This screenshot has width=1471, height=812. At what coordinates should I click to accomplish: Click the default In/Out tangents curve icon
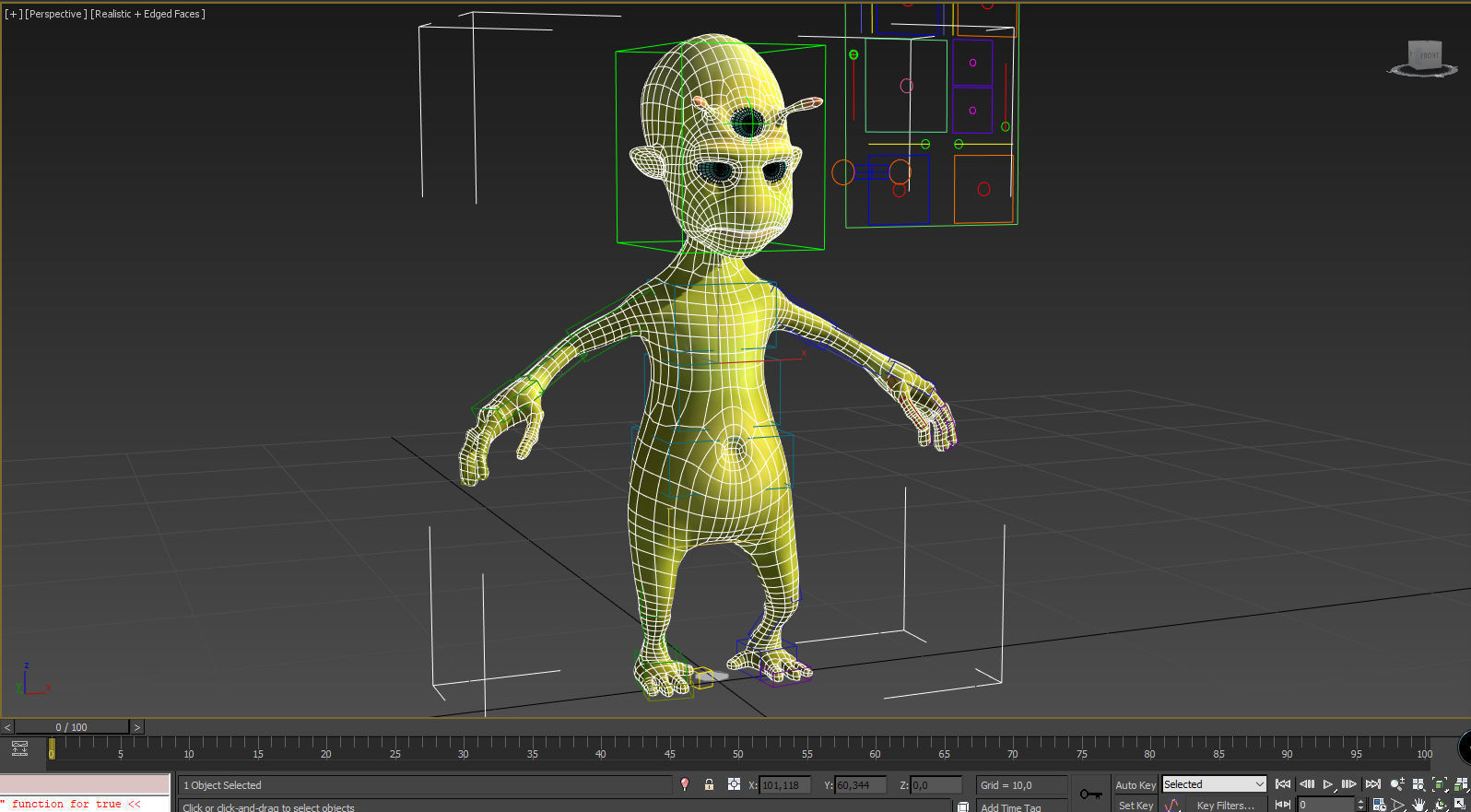click(x=1172, y=805)
